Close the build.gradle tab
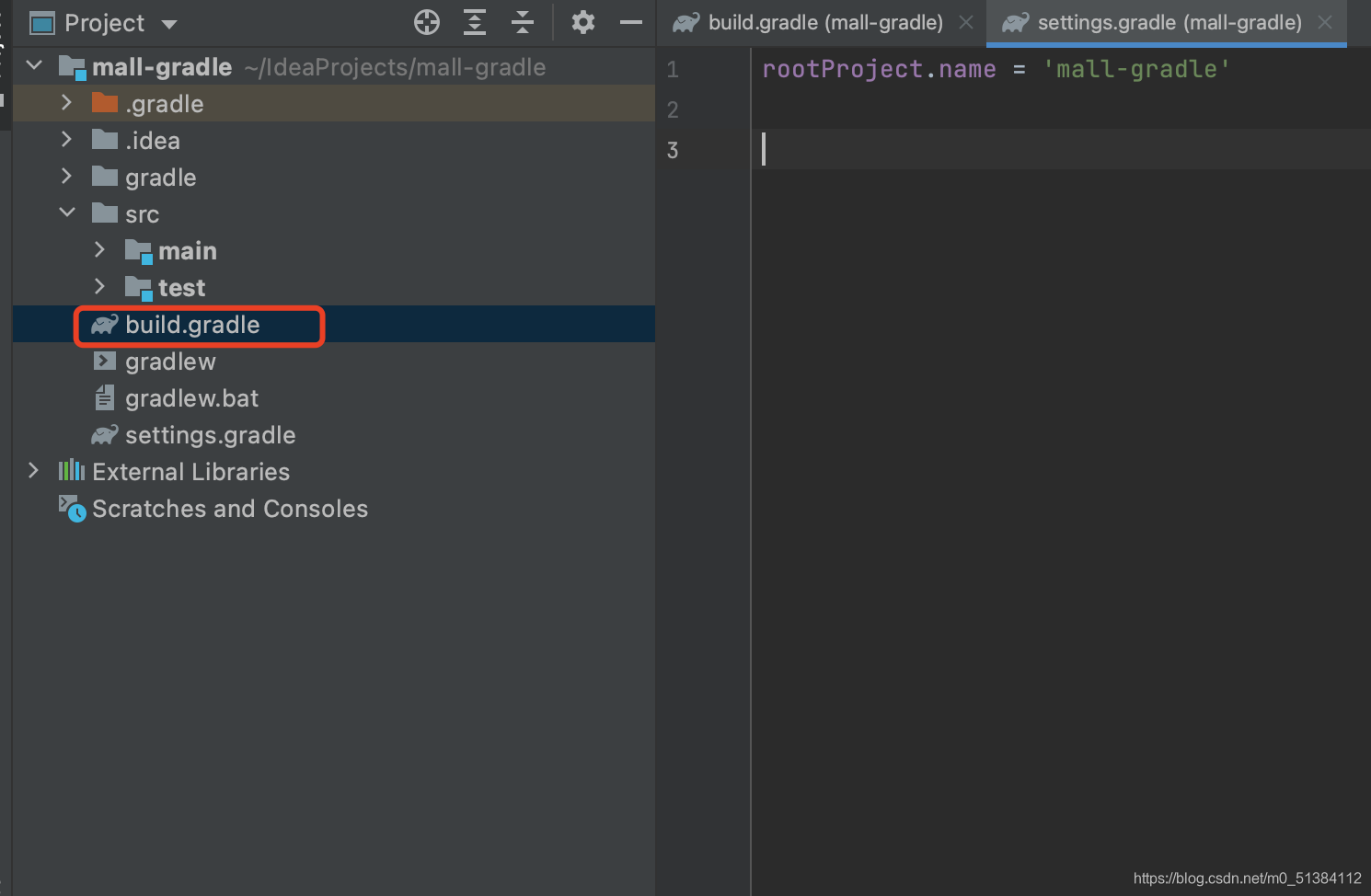This screenshot has height=896, width=1371. click(965, 22)
